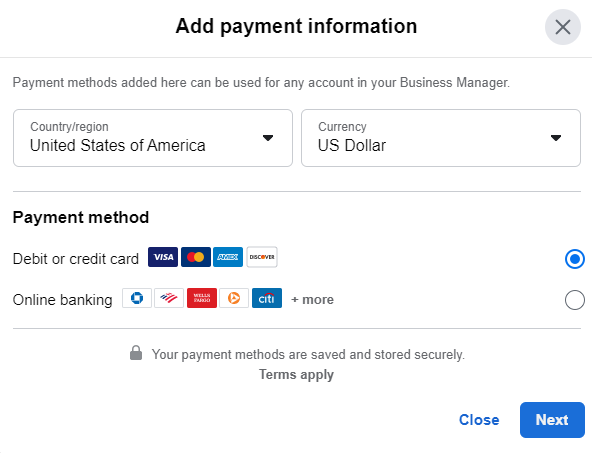This screenshot has height=453, width=592.
Task: Click the American Express logo
Action: (228, 257)
